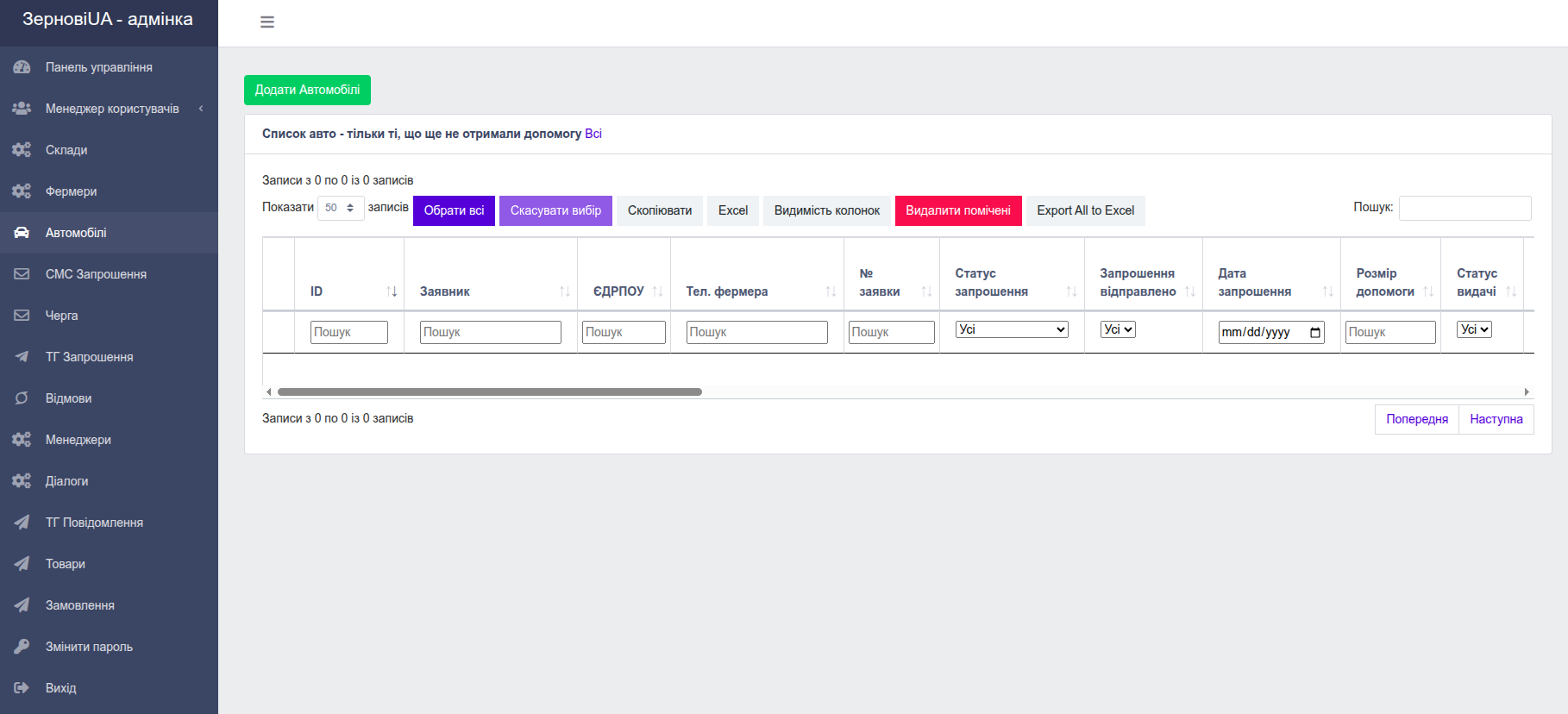Viewport: 1568px width, 714px height.
Task: Click Обрати всі button
Action: [454, 210]
